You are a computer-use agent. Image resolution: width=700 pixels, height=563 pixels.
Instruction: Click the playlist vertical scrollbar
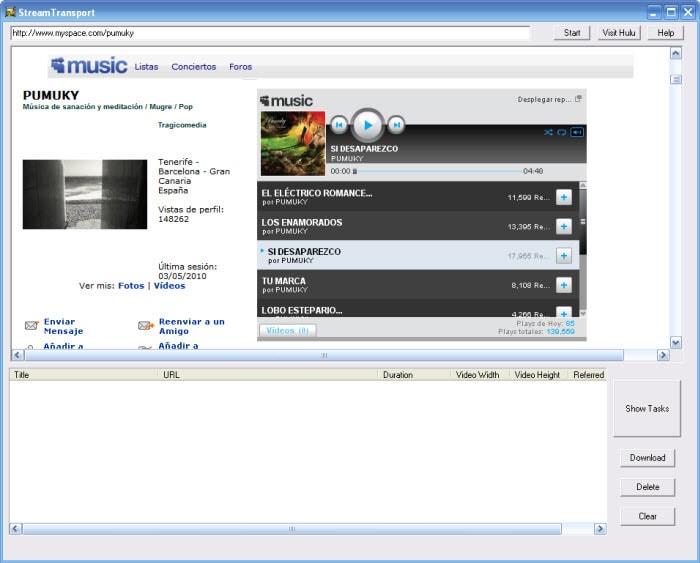[583, 249]
